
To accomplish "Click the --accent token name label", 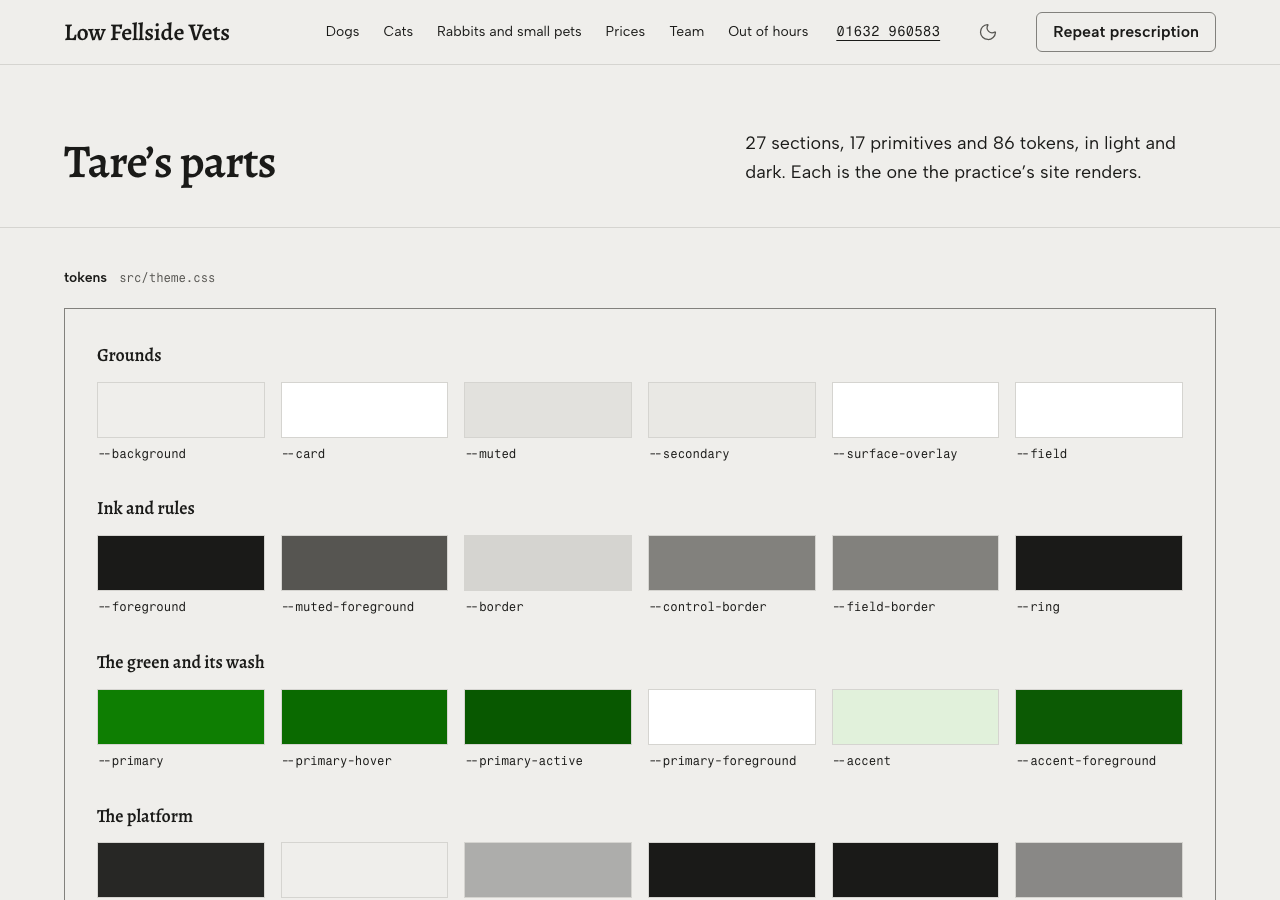I will pyautogui.click(x=862, y=761).
